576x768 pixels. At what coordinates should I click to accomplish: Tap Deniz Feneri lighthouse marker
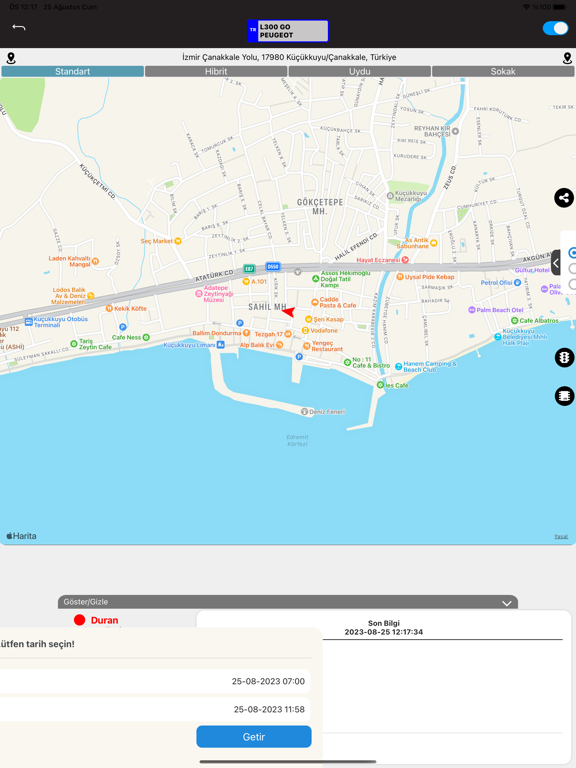[304, 411]
